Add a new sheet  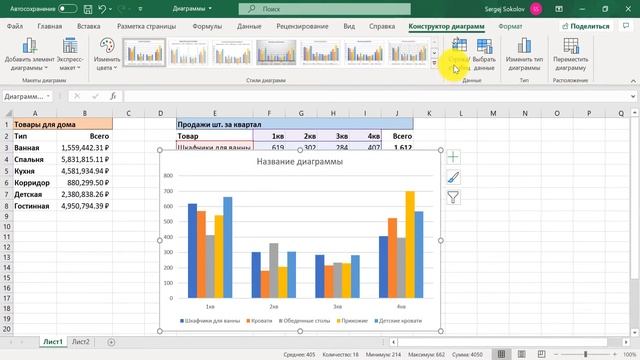111,342
